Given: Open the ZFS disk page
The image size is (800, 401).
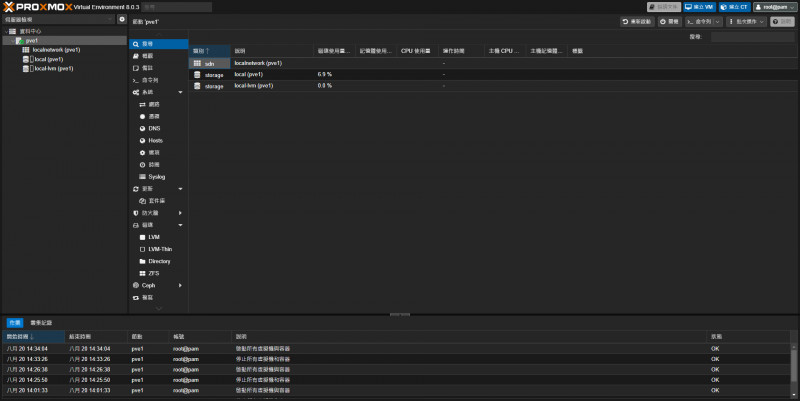Looking at the screenshot, I should point(155,272).
